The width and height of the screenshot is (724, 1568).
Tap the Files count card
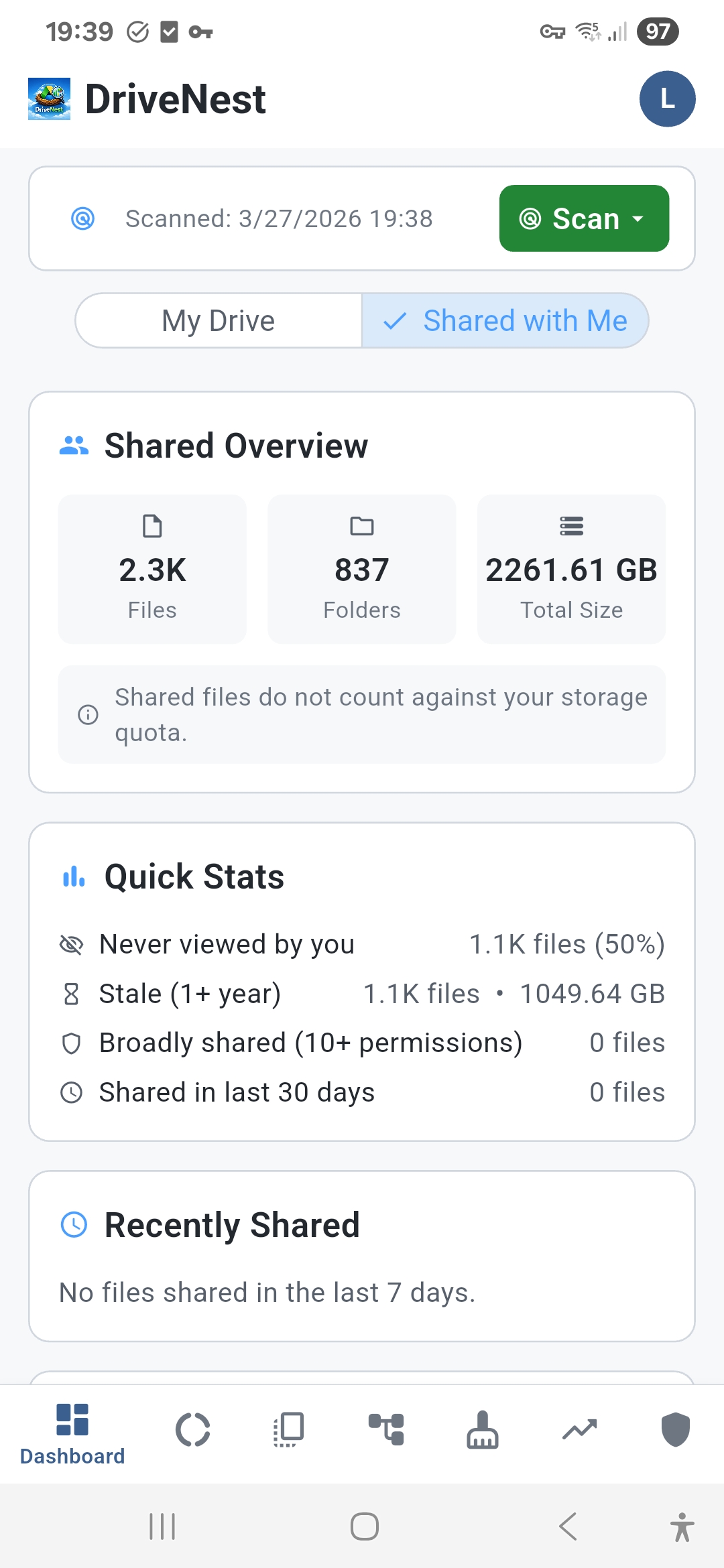(x=152, y=569)
